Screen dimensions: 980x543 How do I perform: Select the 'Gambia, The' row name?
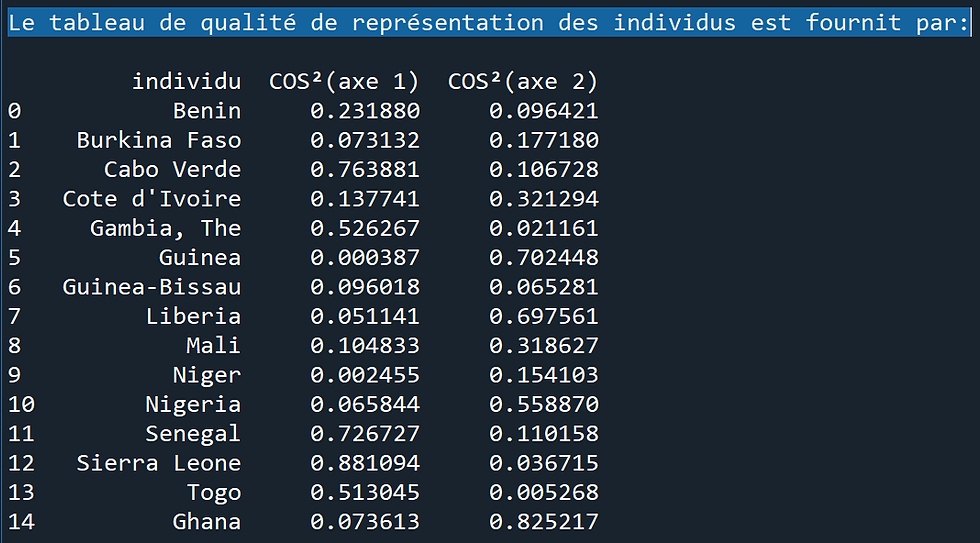(x=166, y=228)
